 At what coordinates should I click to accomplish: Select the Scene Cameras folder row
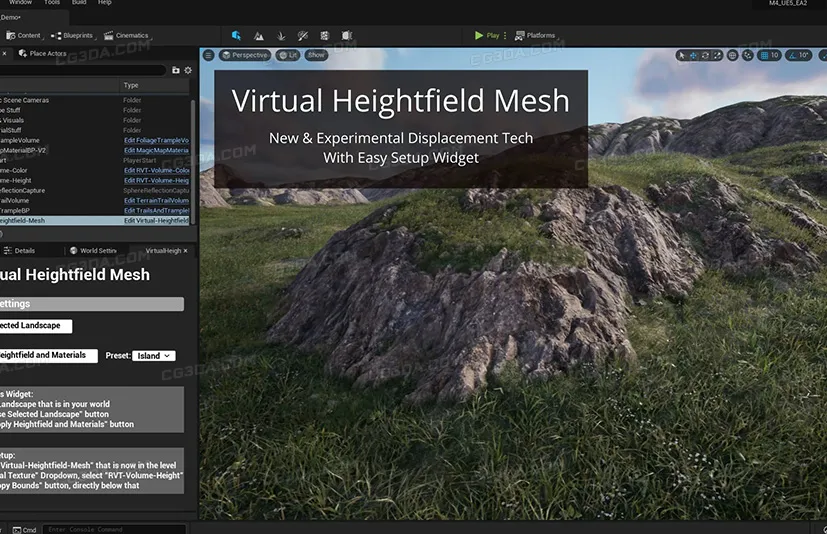[94, 100]
